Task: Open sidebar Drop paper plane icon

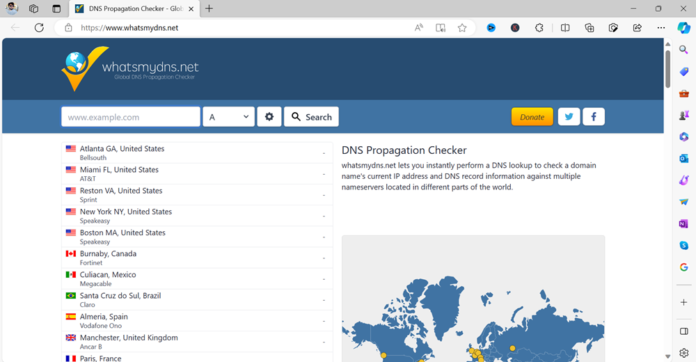Action: 684,202
